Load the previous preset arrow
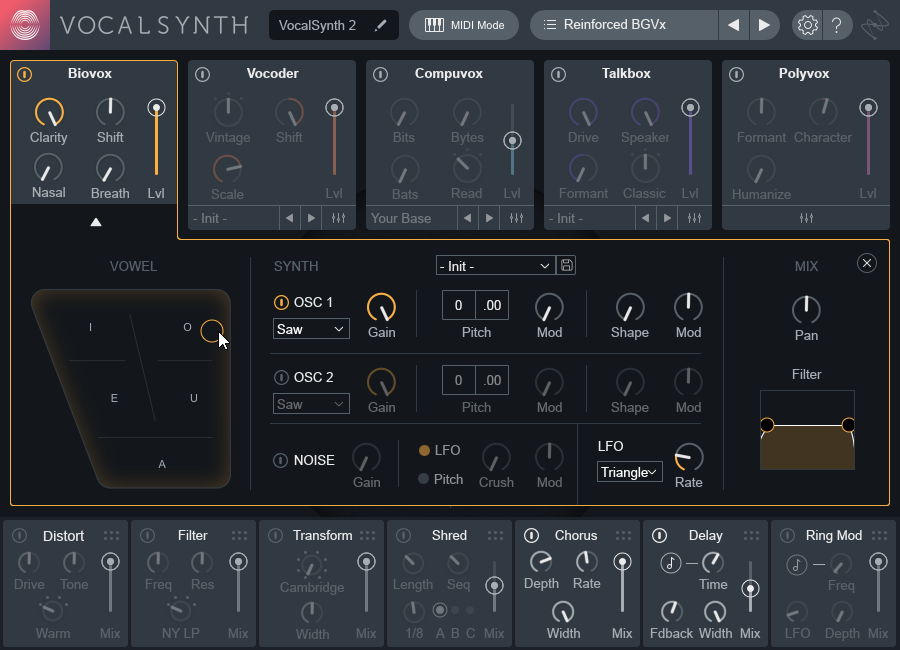900x650 pixels. (733, 25)
